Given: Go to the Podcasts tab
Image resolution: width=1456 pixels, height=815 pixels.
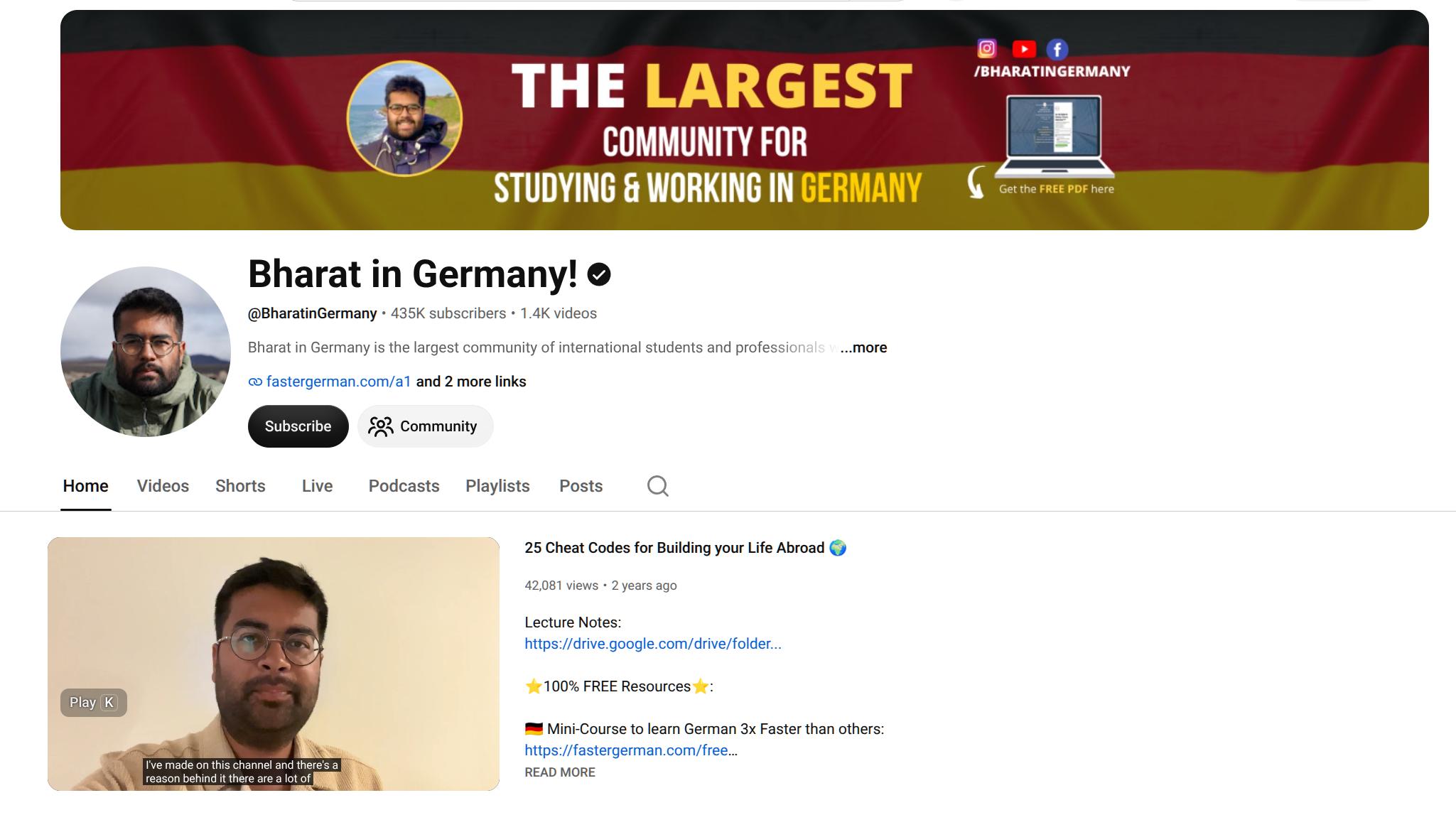Looking at the screenshot, I should click(404, 486).
